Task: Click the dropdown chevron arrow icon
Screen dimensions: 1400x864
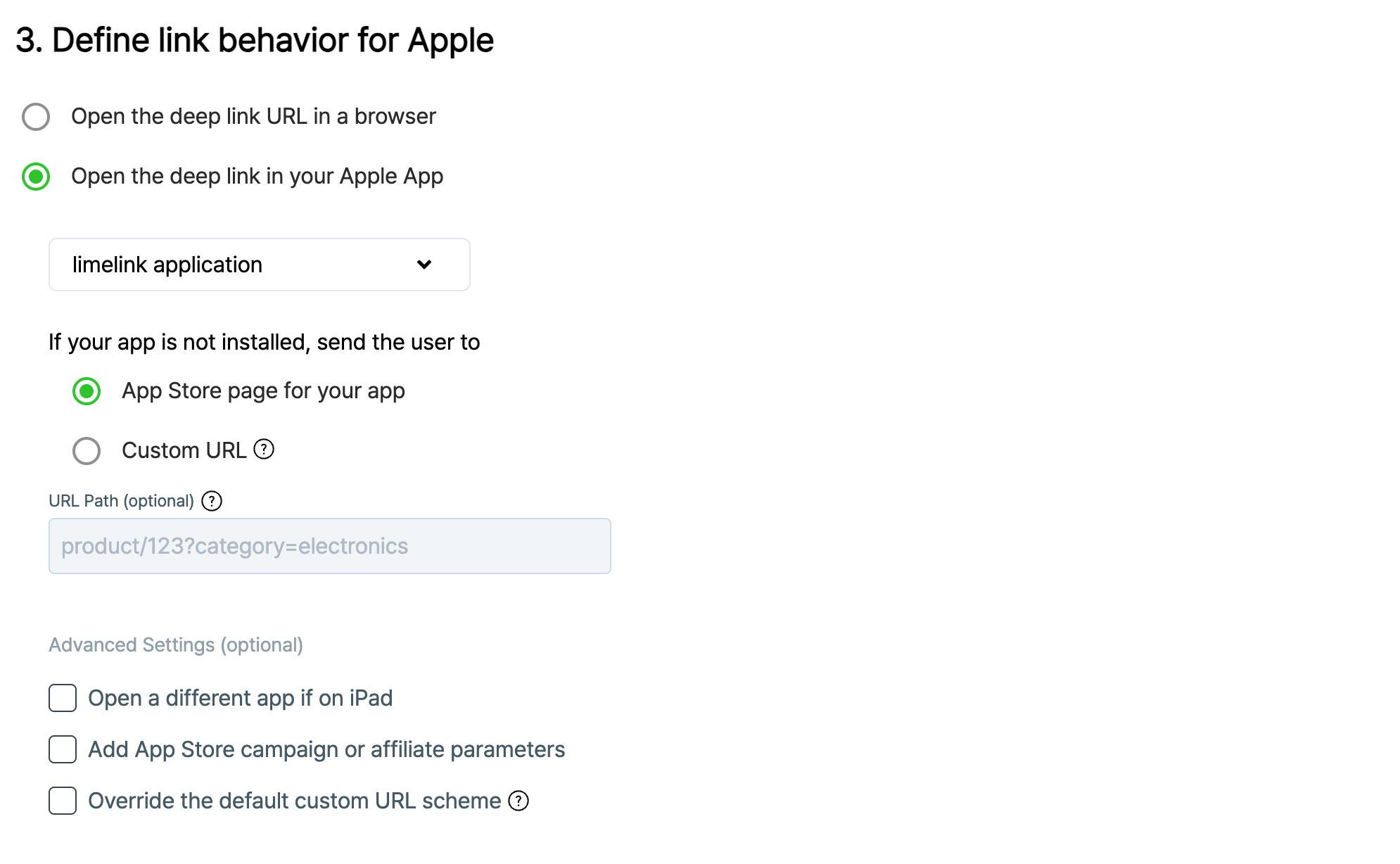Action: pos(424,265)
